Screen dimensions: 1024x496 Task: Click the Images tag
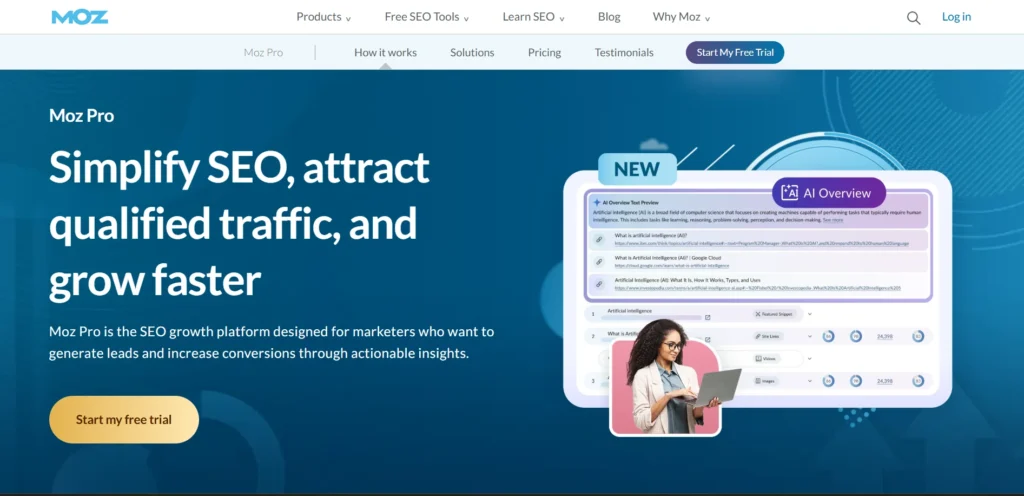pos(765,381)
